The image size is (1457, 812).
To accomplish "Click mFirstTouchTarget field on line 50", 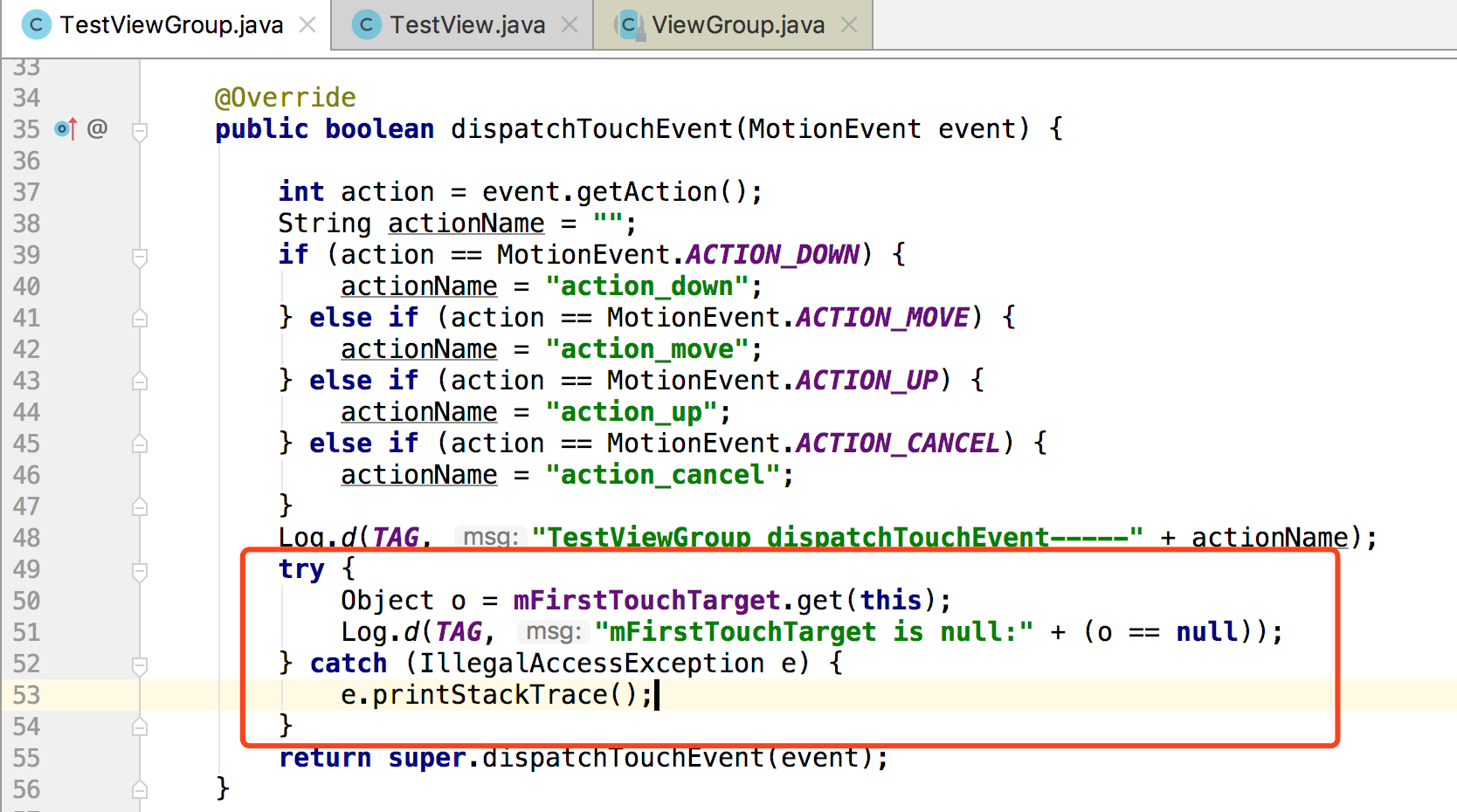I will click(646, 601).
